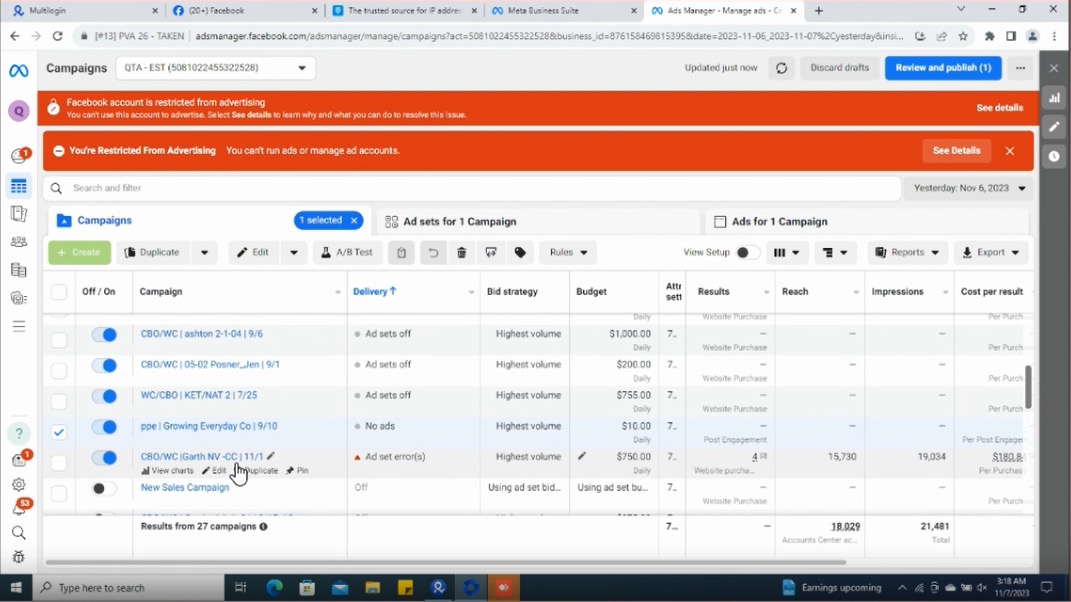
Task: Switch to the Campaigns tab
Action: (105, 221)
